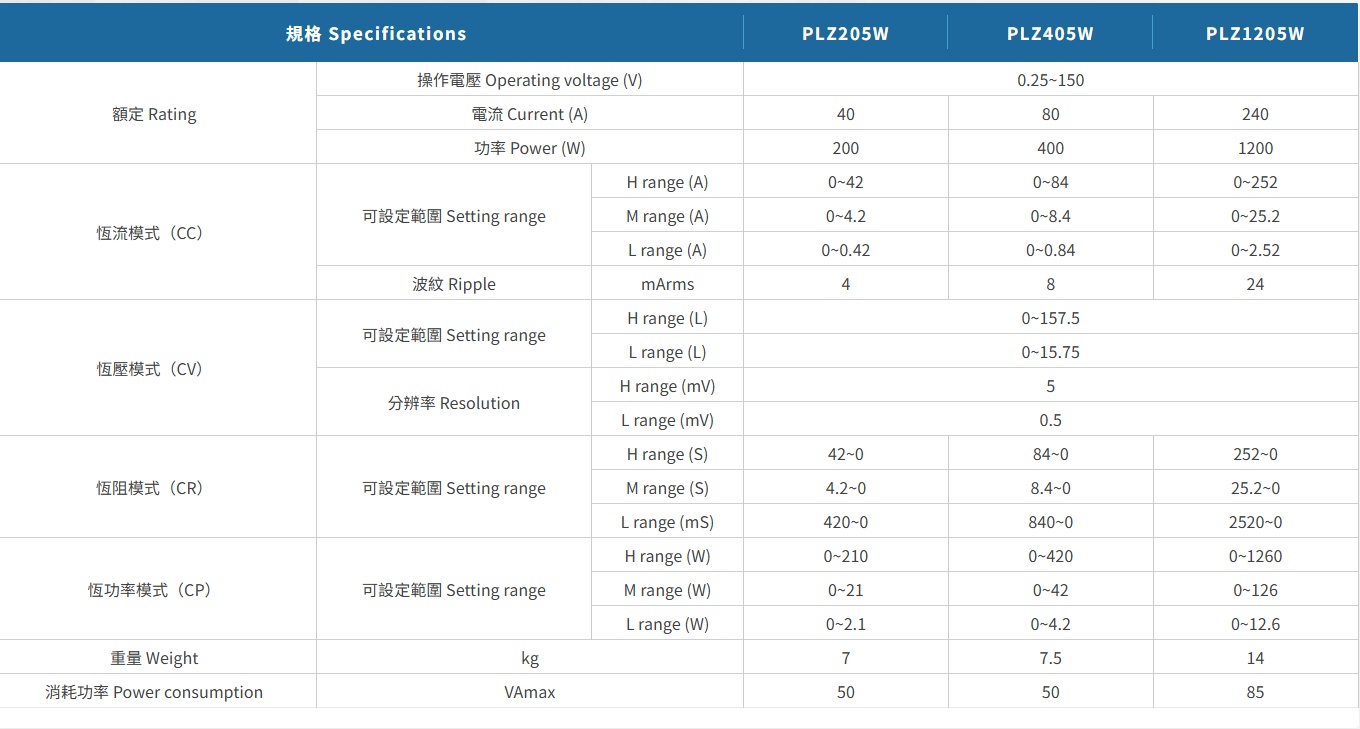Click the Weight row label

(154, 658)
